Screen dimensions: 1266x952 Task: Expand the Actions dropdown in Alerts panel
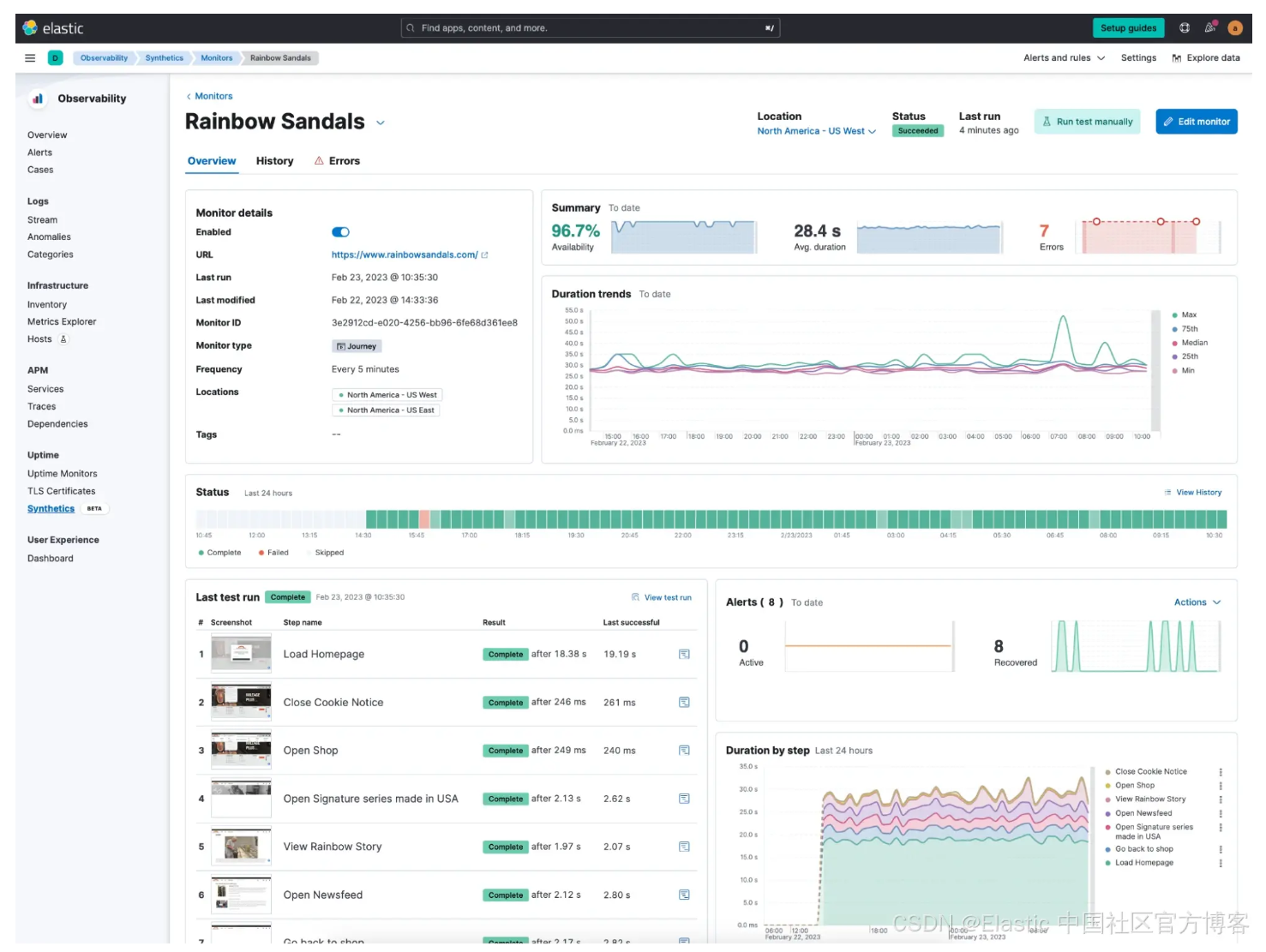[x=1197, y=602]
